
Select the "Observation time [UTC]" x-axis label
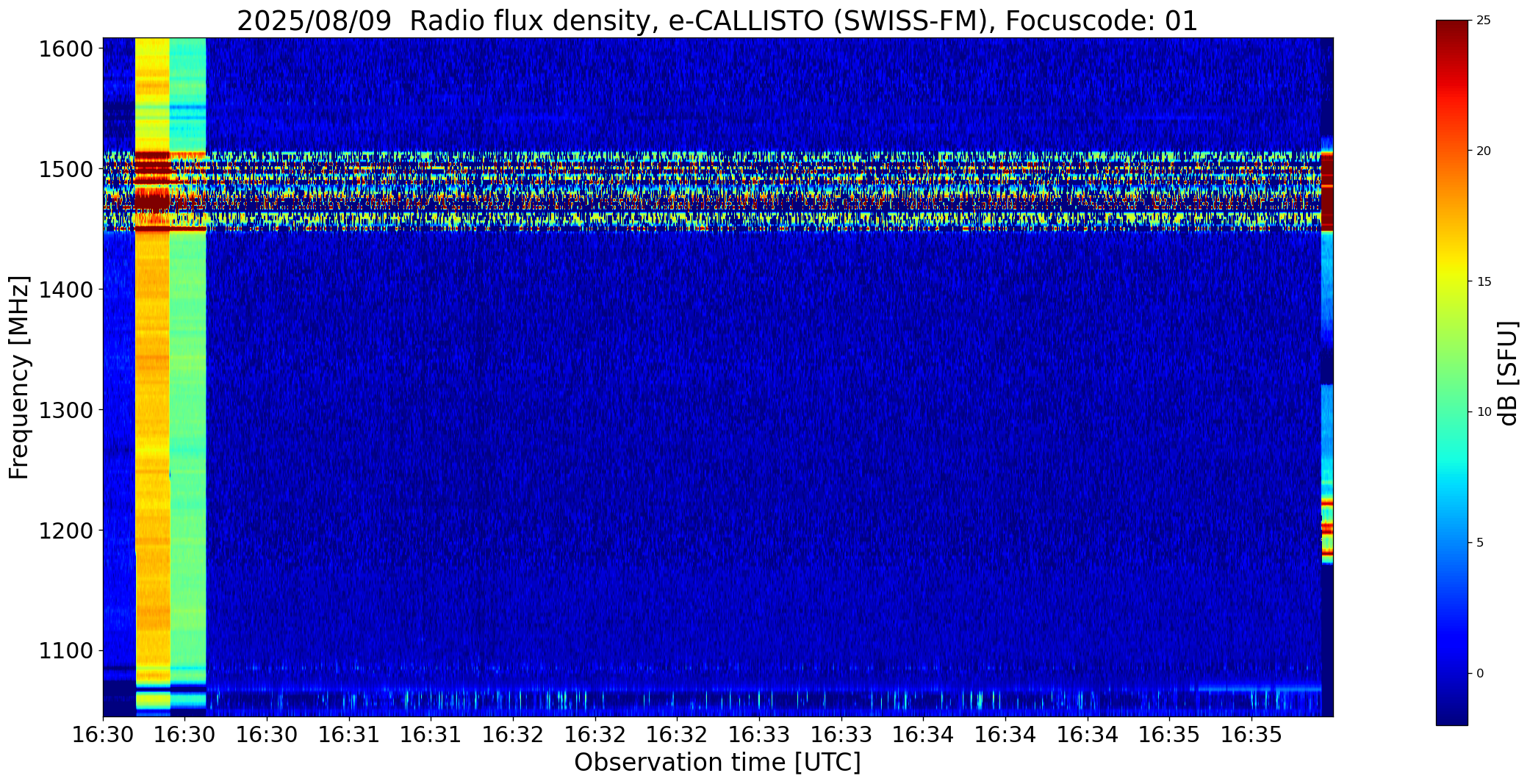[717, 763]
